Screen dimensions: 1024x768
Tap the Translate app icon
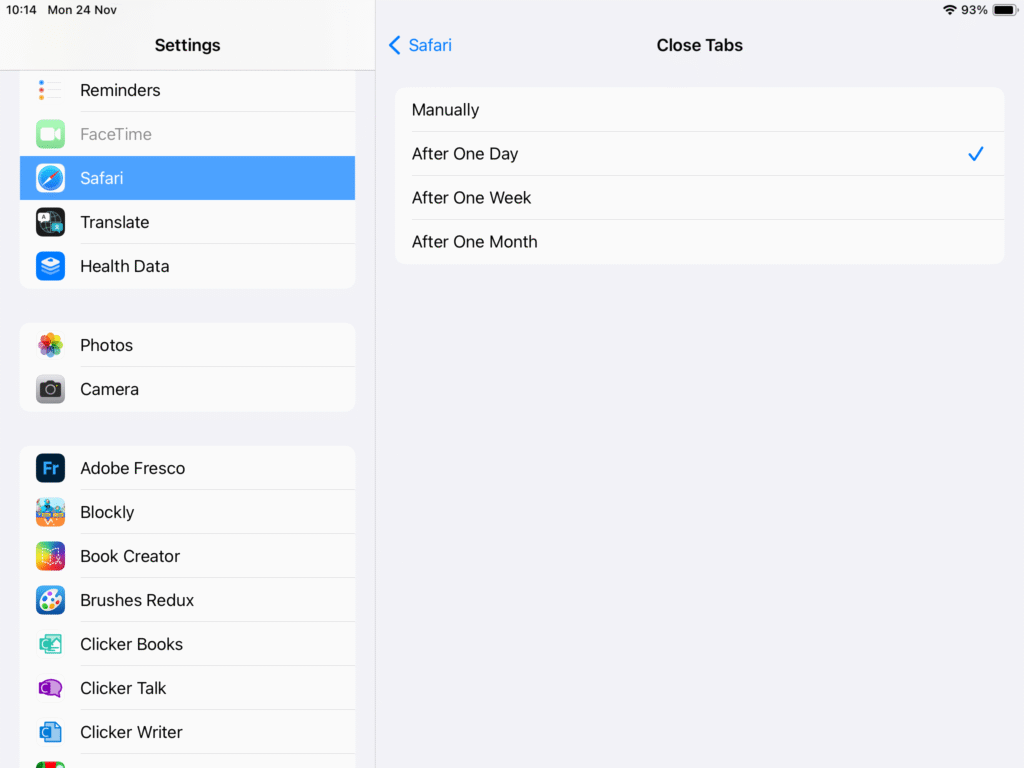click(x=50, y=222)
